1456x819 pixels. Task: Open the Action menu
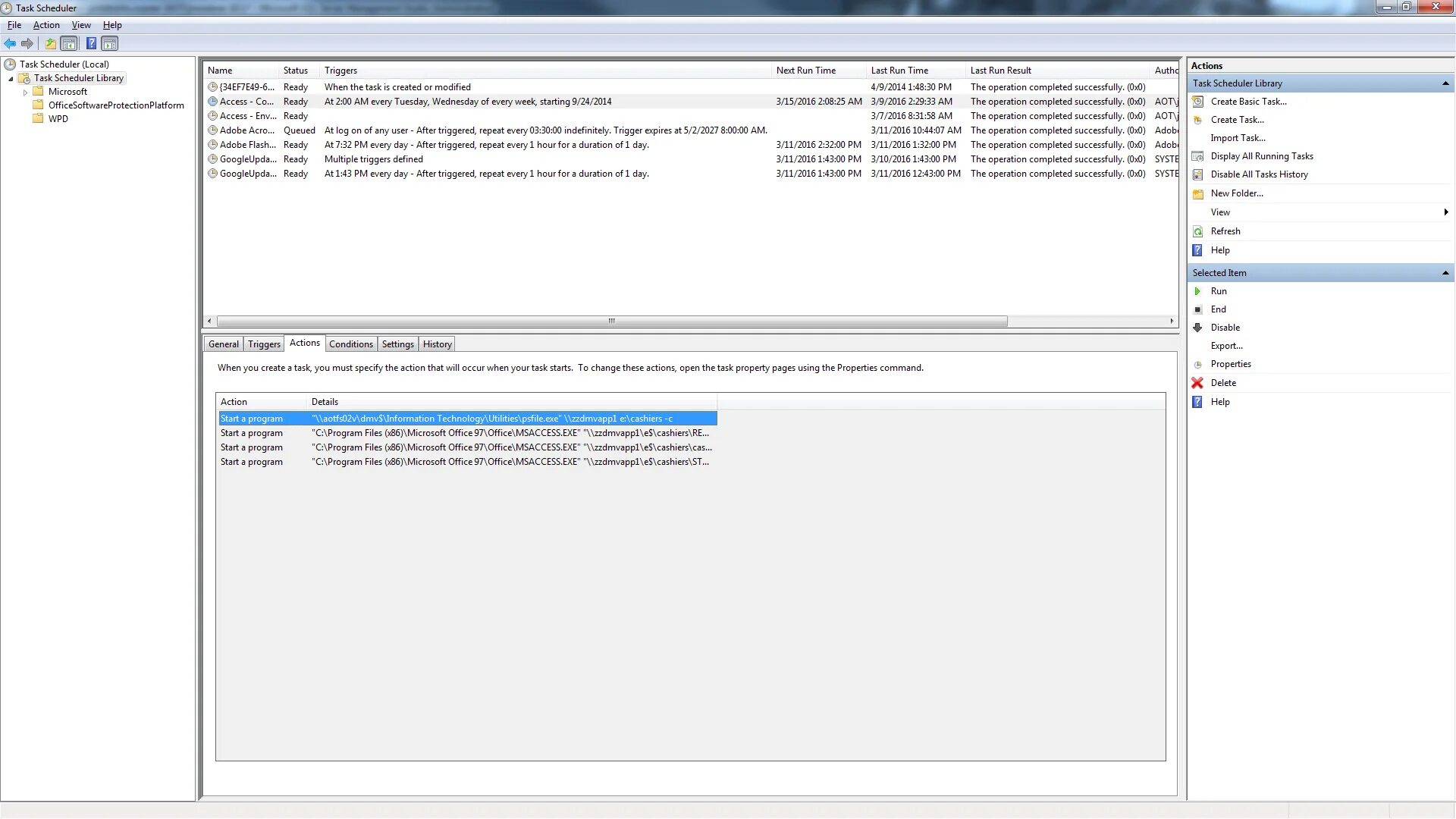pos(45,25)
